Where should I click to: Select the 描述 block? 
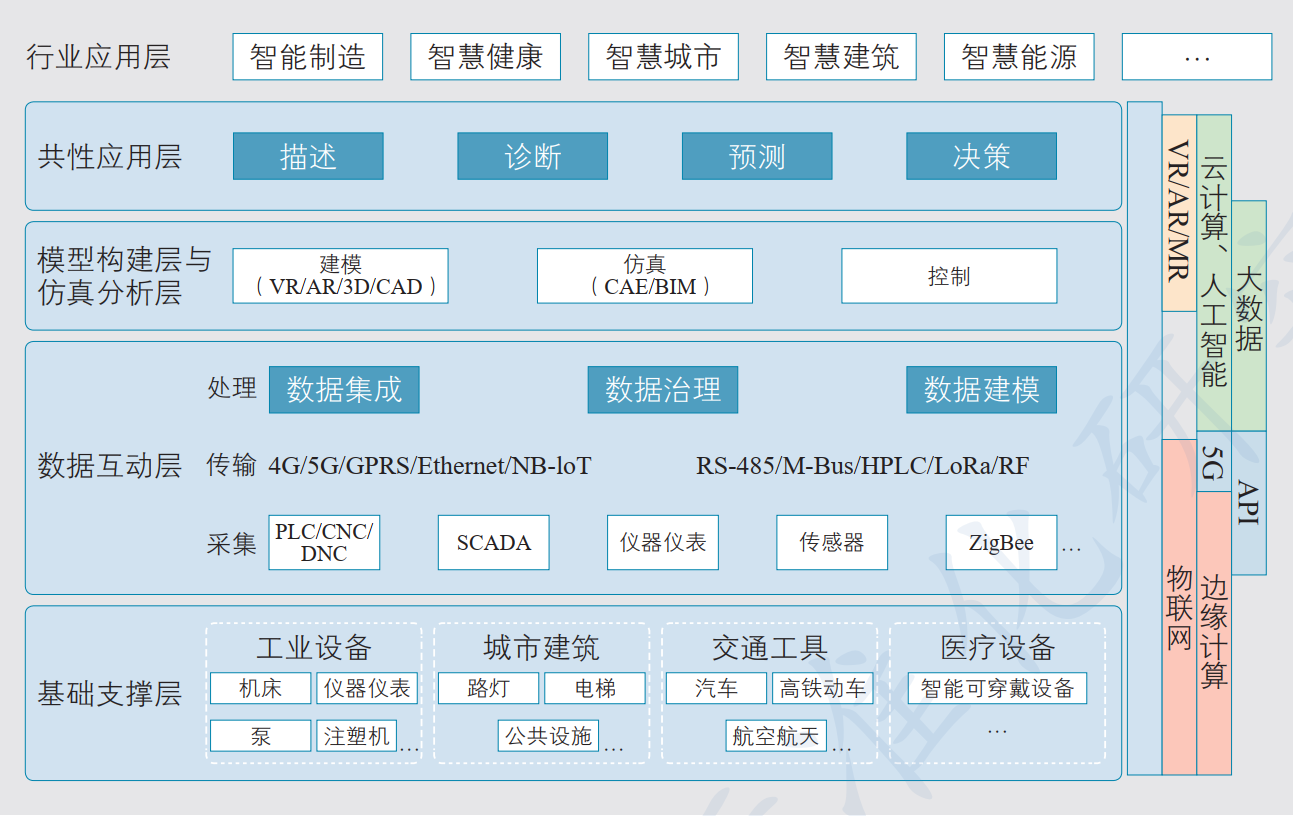[x=308, y=156]
